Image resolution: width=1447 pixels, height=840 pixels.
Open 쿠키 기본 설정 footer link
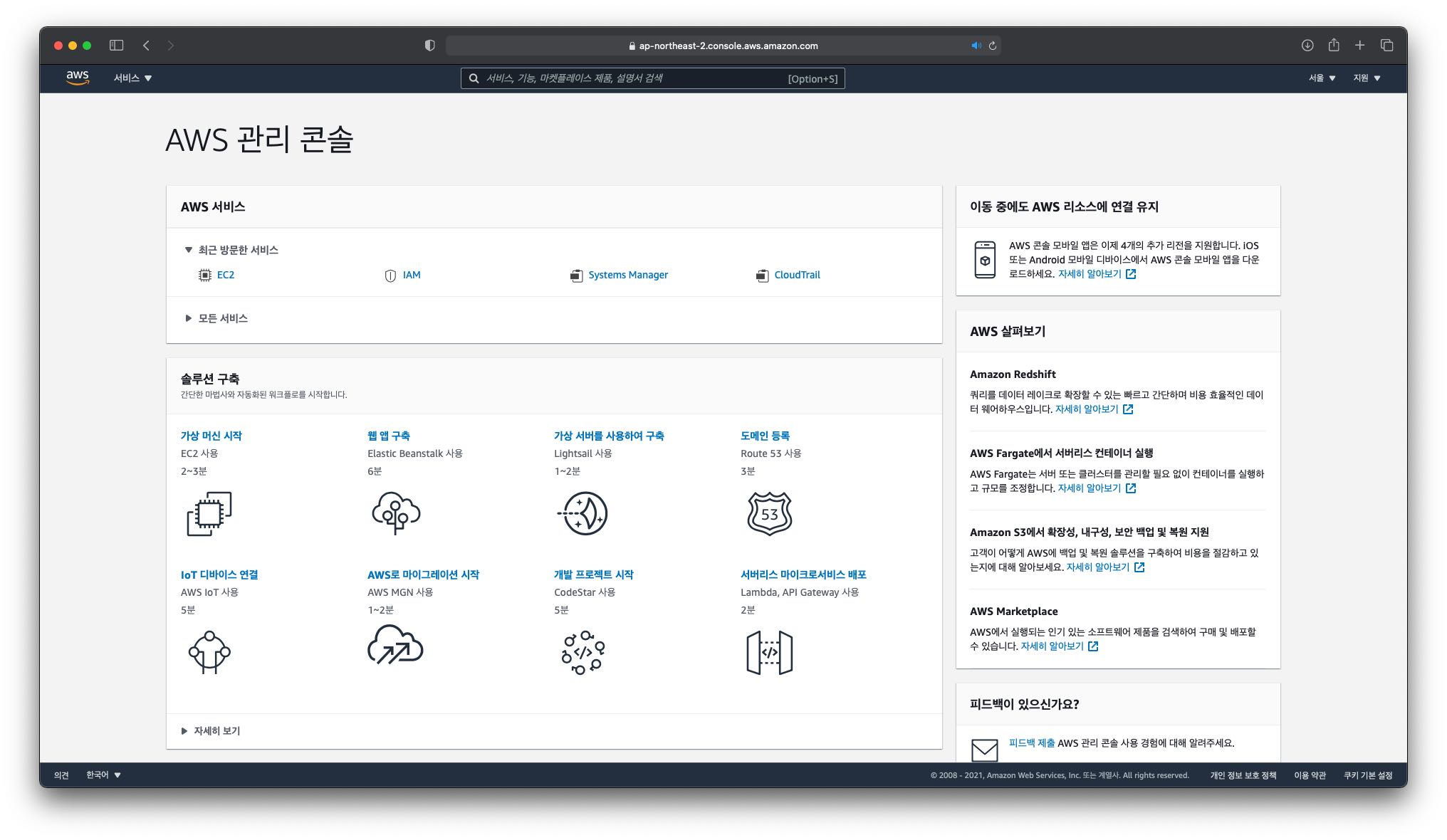tap(1367, 775)
